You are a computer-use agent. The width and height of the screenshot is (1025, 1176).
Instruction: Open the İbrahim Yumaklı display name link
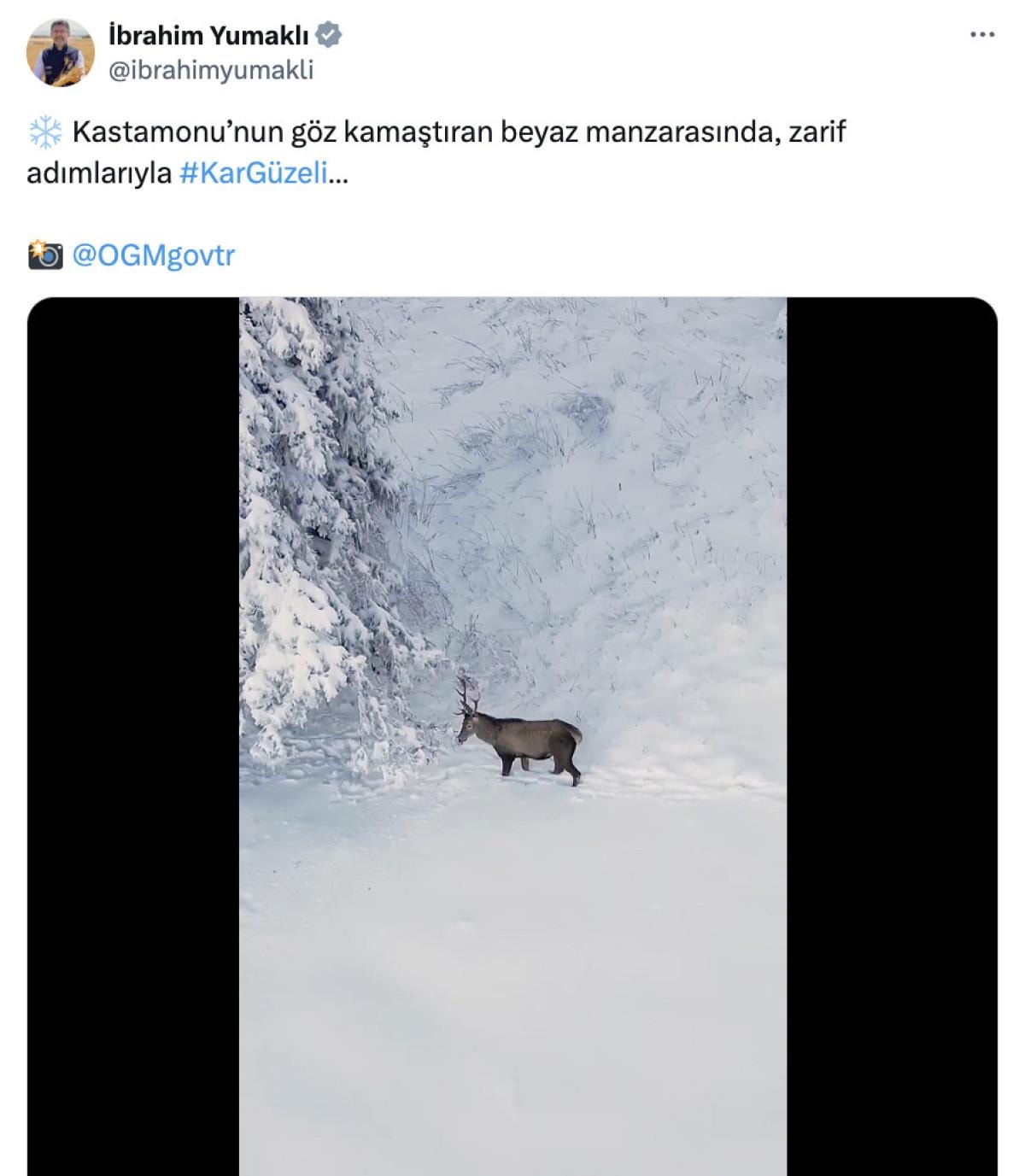pos(210,35)
